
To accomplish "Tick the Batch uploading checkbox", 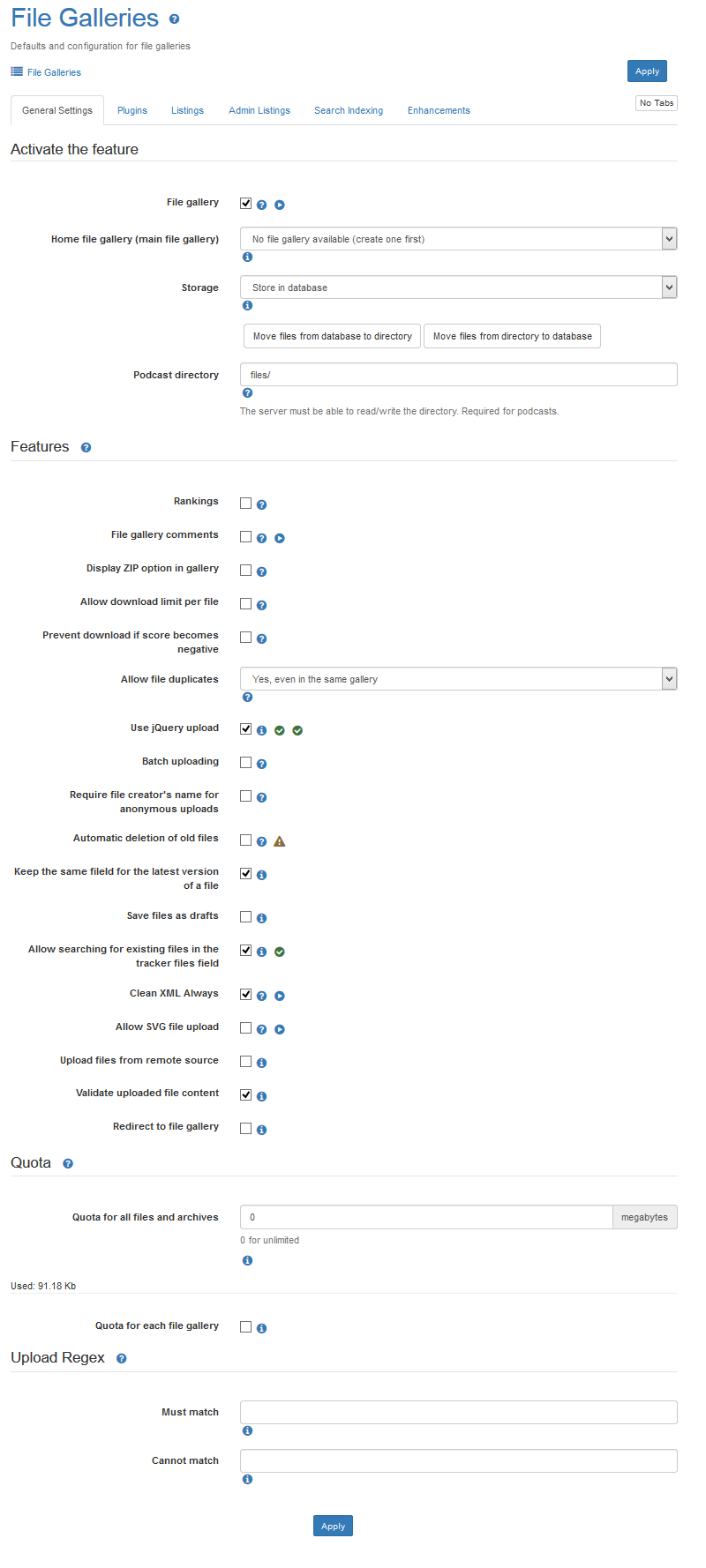I will tap(246, 763).
